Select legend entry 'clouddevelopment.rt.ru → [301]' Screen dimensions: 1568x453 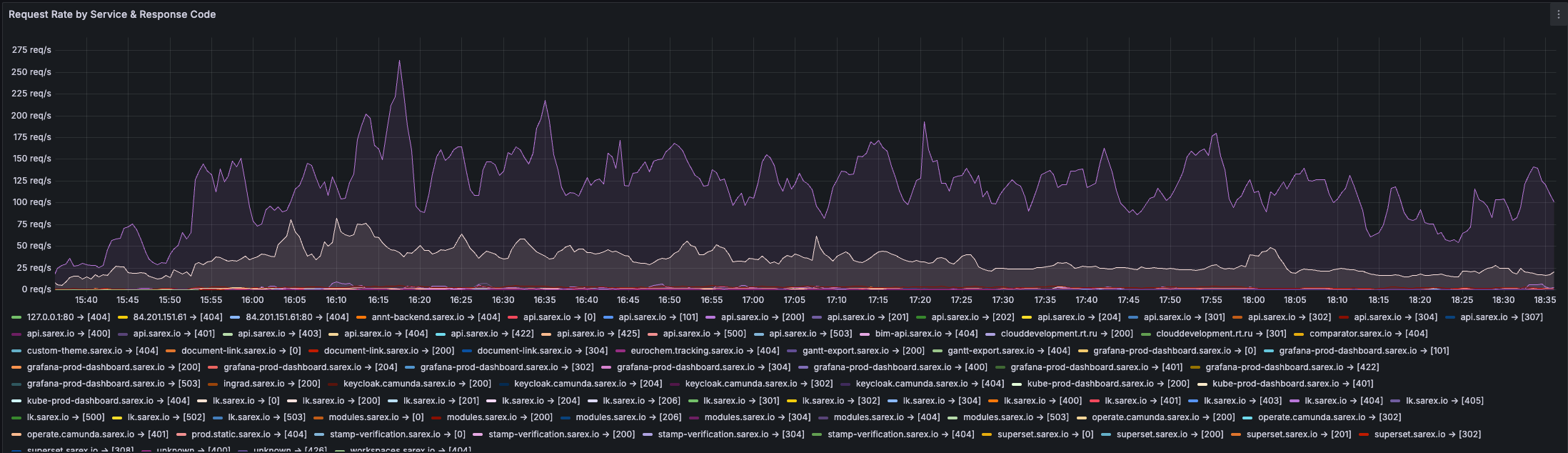[1221, 334]
